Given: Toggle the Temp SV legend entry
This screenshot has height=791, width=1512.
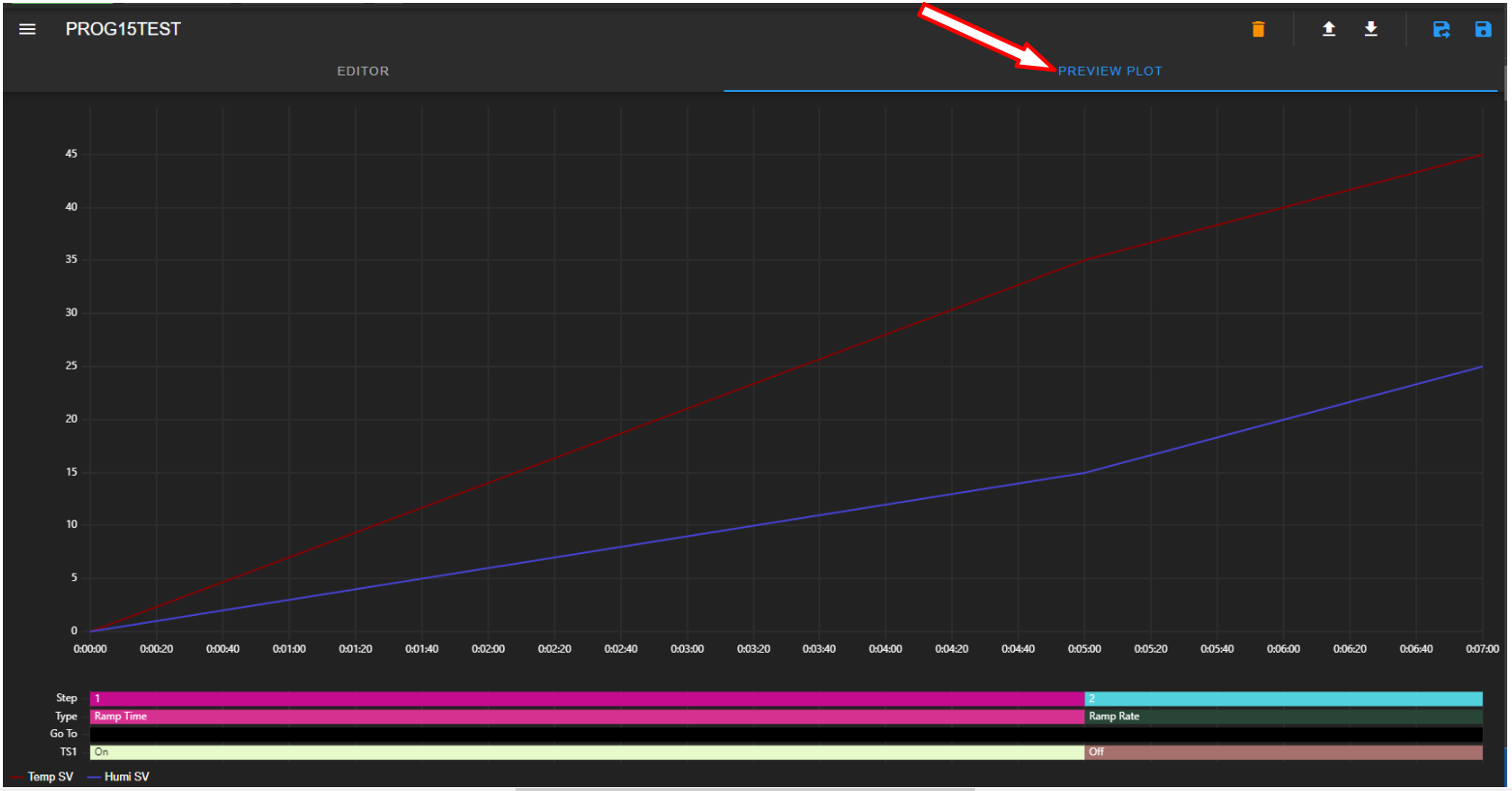Looking at the screenshot, I should pyautogui.click(x=42, y=776).
